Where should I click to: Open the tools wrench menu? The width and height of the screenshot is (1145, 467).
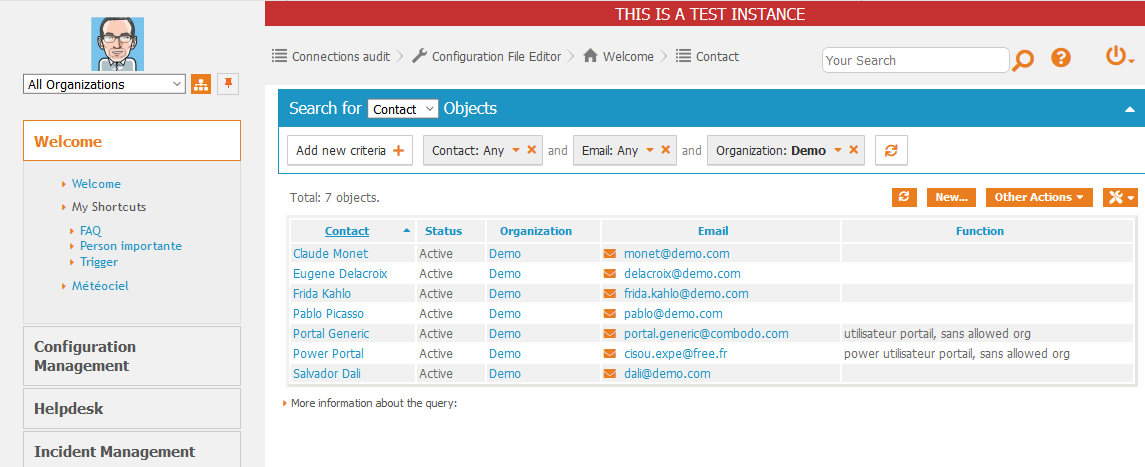(x=1119, y=198)
